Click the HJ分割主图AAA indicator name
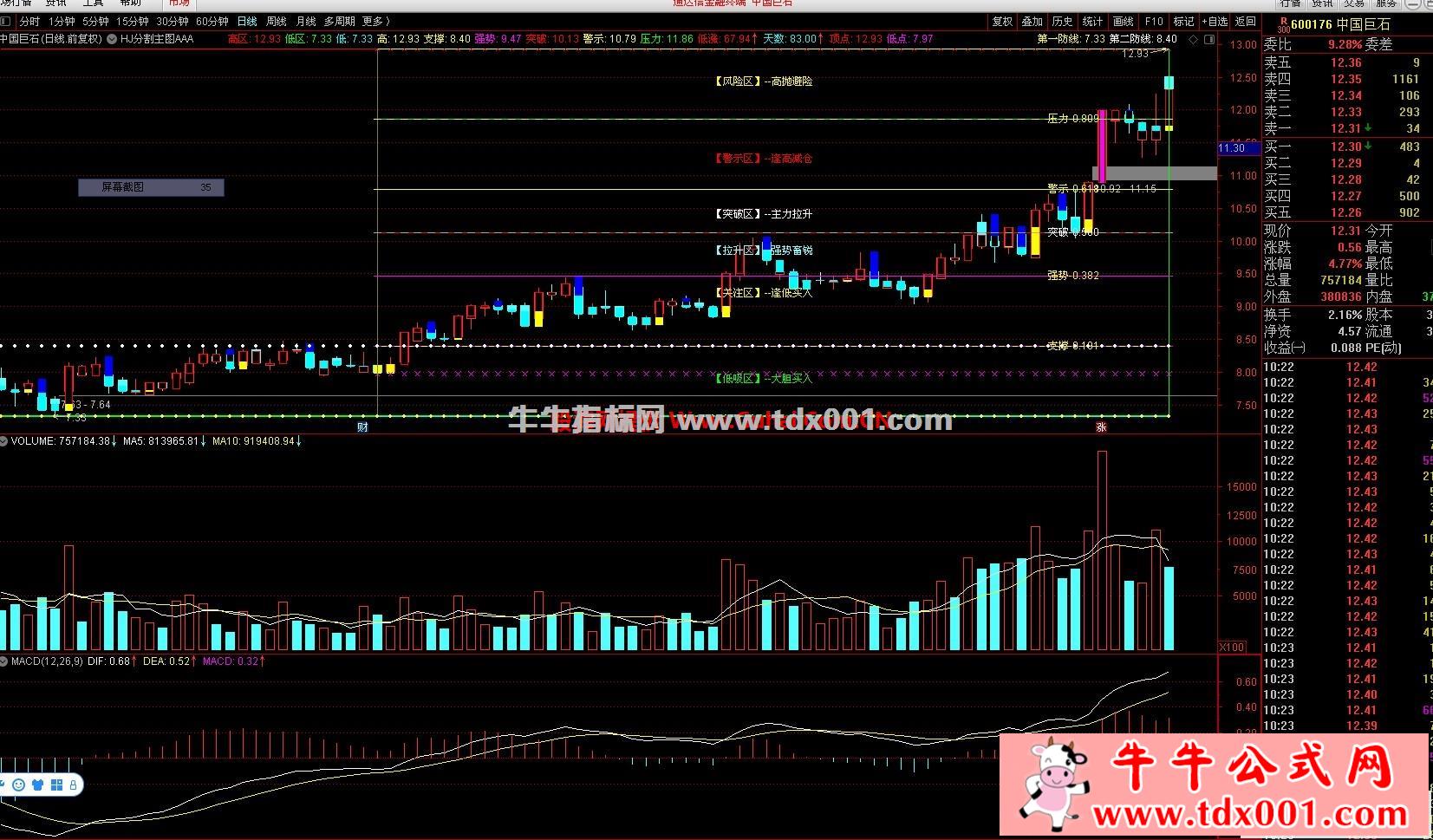 (x=157, y=39)
